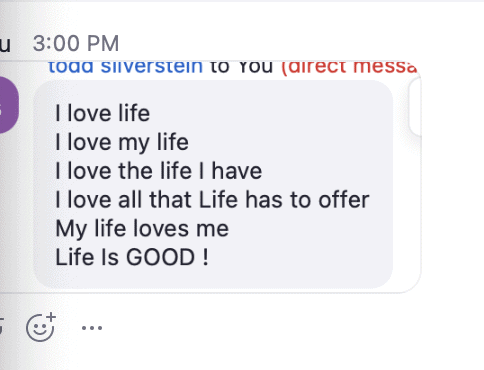
Task: Click the red direct message label
Action: (349, 67)
